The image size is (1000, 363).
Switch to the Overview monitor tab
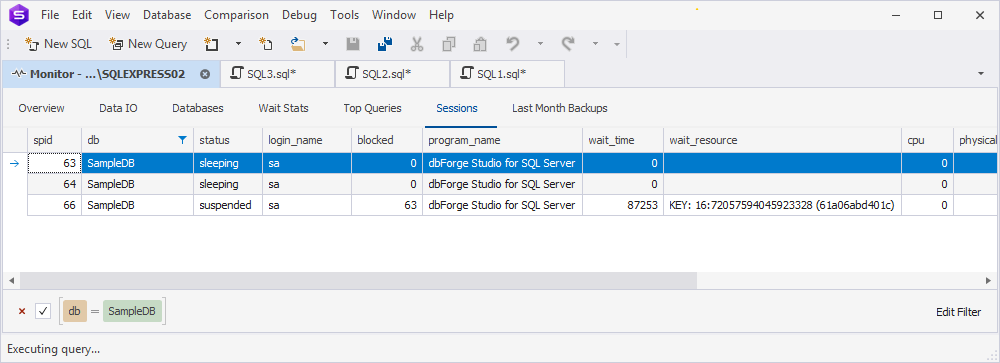click(41, 108)
